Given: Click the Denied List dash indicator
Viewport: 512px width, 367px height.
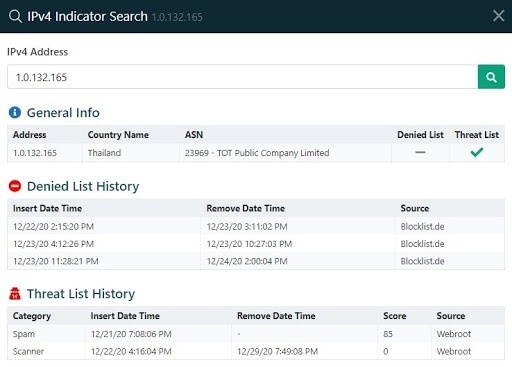Looking at the screenshot, I should pyautogui.click(x=420, y=152).
